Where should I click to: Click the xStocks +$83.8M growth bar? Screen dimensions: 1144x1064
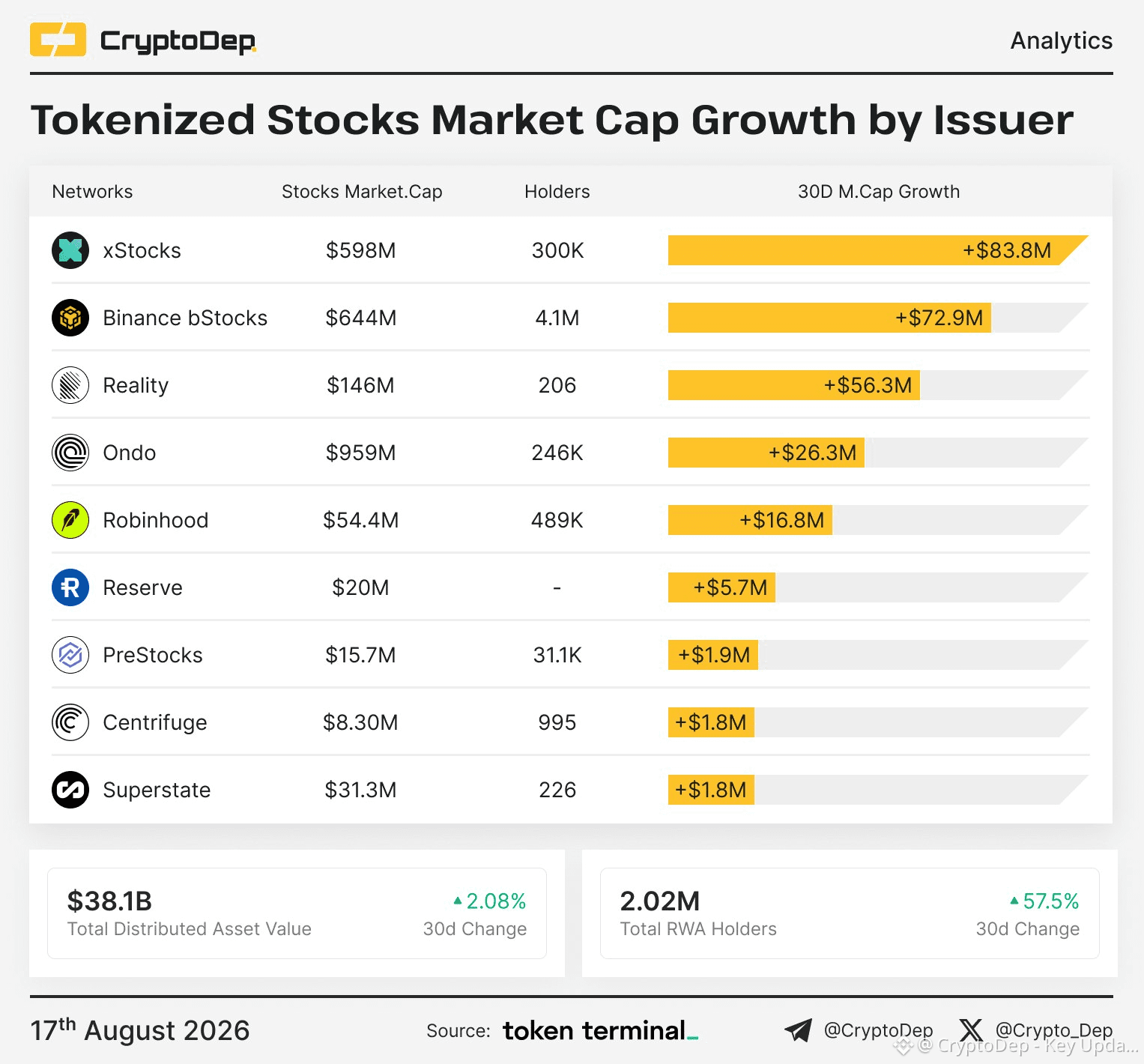point(878,250)
